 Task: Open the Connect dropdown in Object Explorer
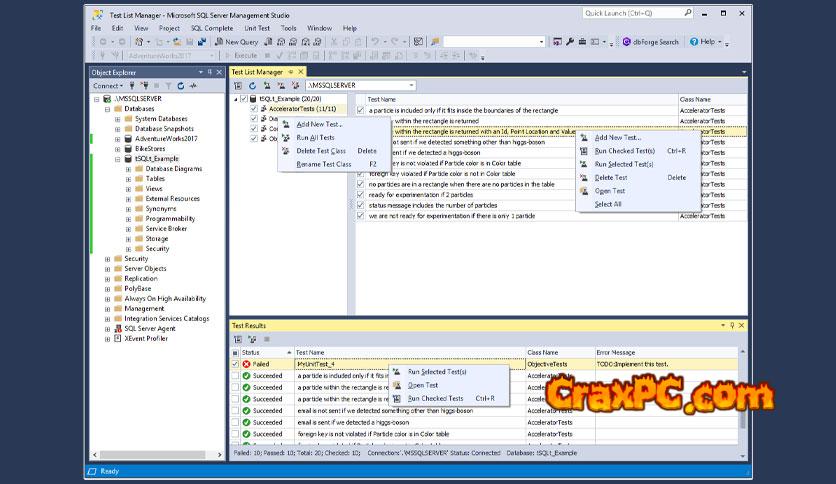pos(108,86)
